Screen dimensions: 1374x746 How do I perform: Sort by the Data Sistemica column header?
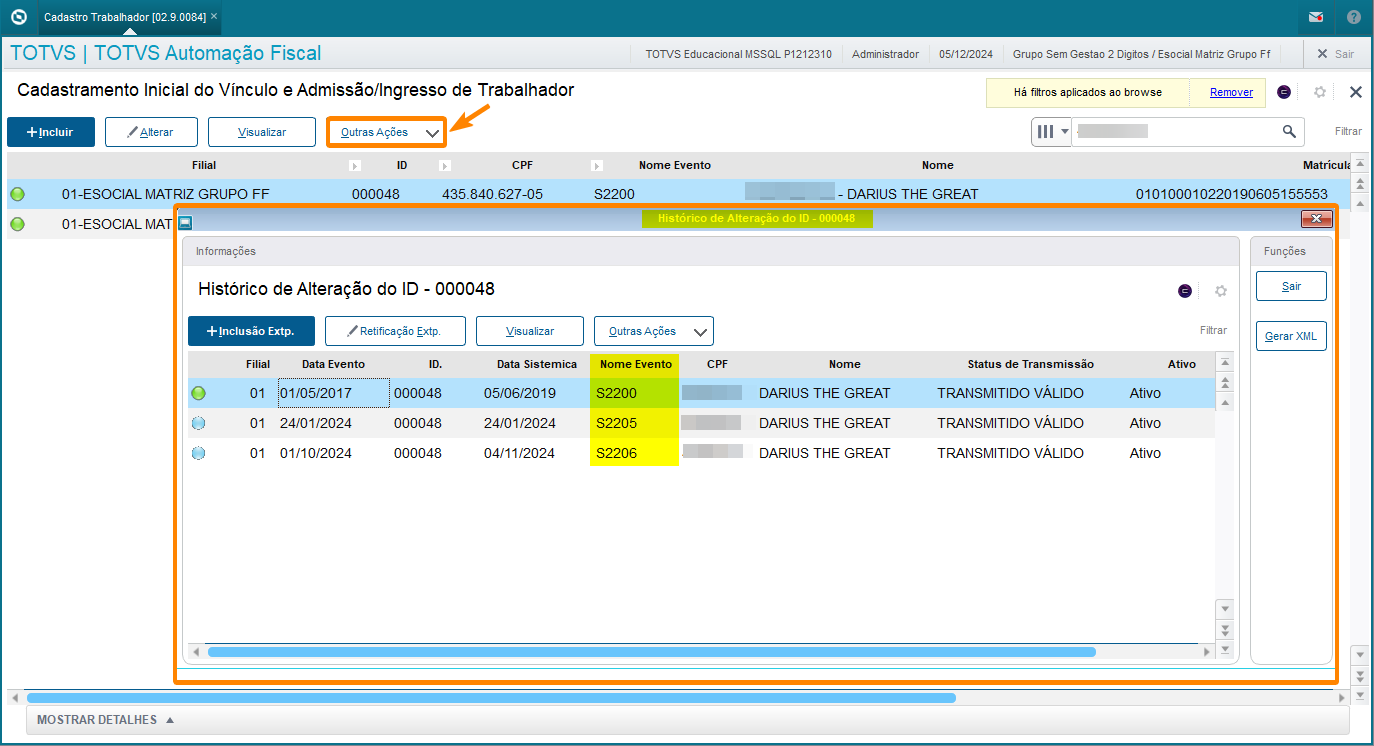click(536, 364)
